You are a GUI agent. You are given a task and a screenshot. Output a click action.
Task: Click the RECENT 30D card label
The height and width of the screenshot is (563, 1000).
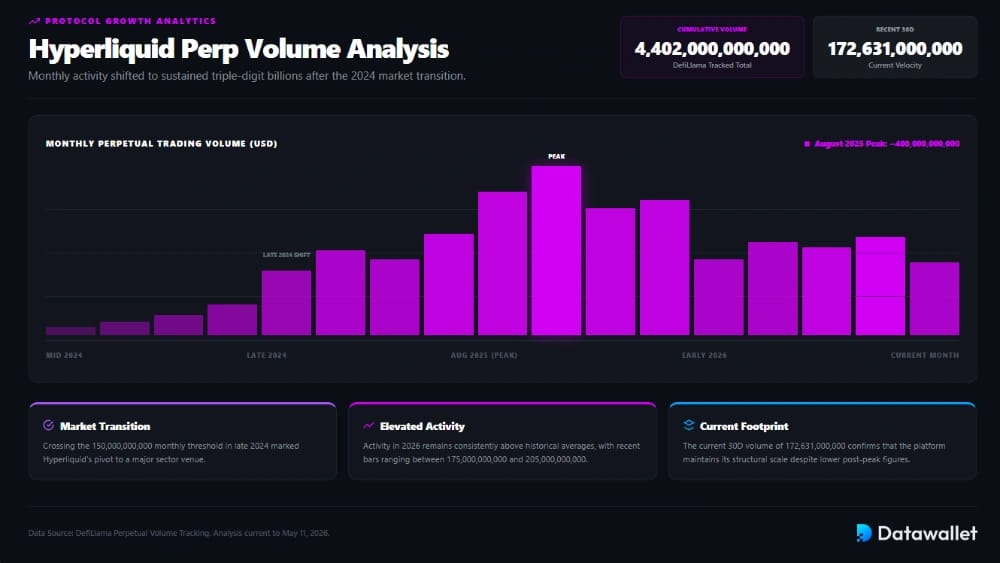(x=895, y=29)
